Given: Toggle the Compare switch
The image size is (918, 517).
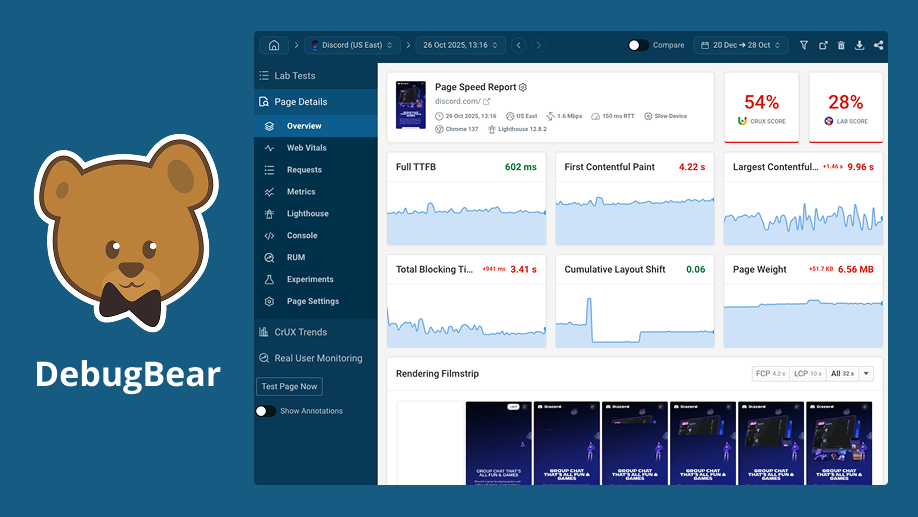Looking at the screenshot, I should pos(638,45).
